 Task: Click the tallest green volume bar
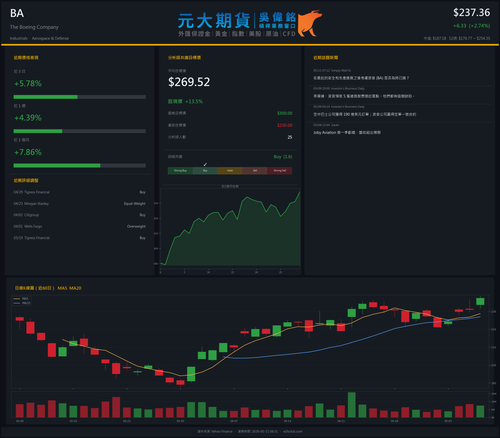pyautogui.click(x=352, y=405)
